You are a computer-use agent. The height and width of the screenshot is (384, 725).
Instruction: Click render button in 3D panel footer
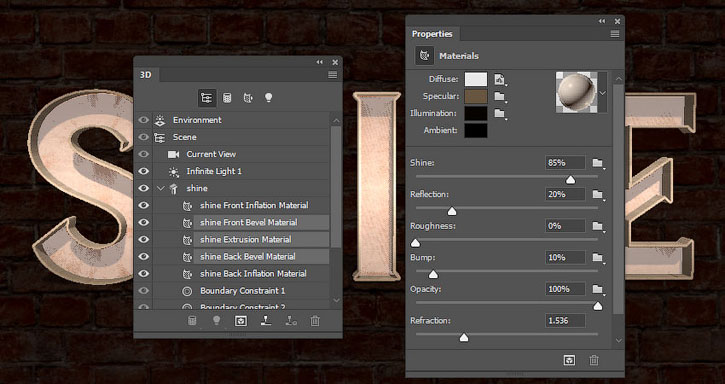point(241,321)
